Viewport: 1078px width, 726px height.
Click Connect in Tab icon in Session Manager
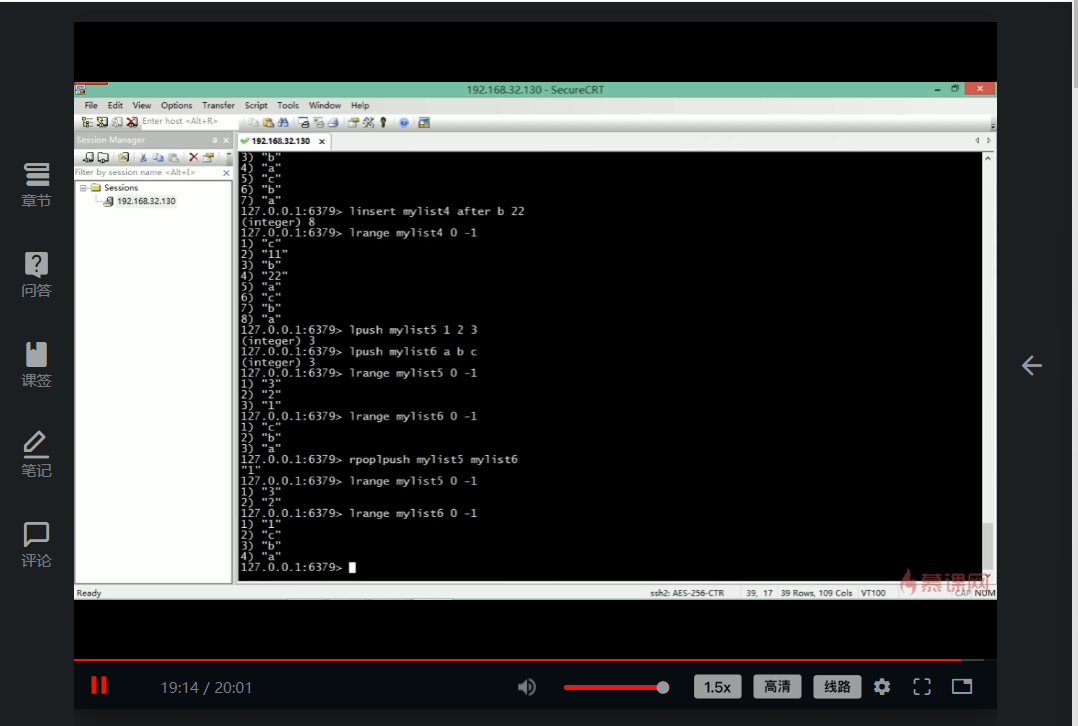click(103, 157)
